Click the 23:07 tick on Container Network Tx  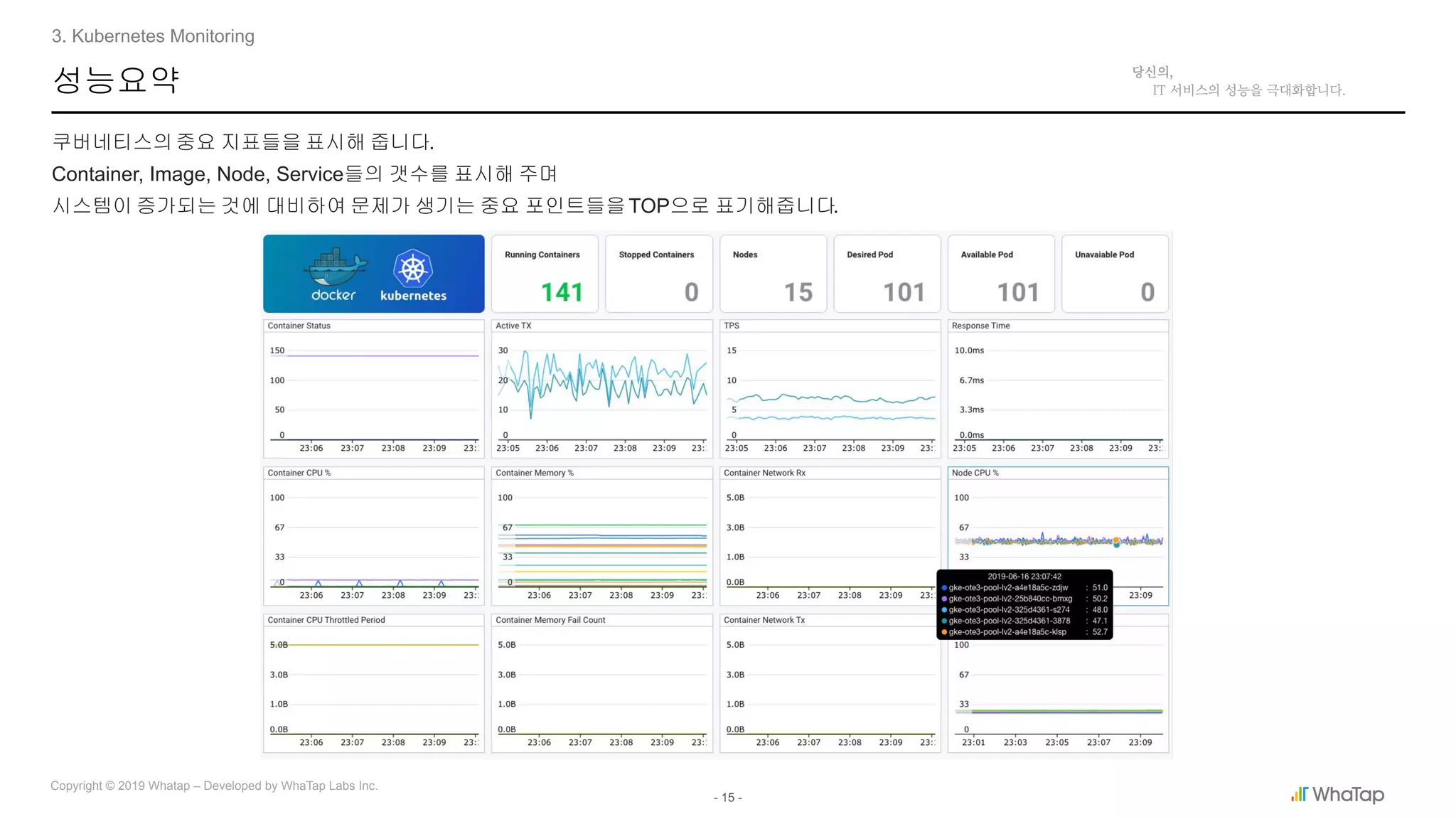pyautogui.click(x=808, y=742)
